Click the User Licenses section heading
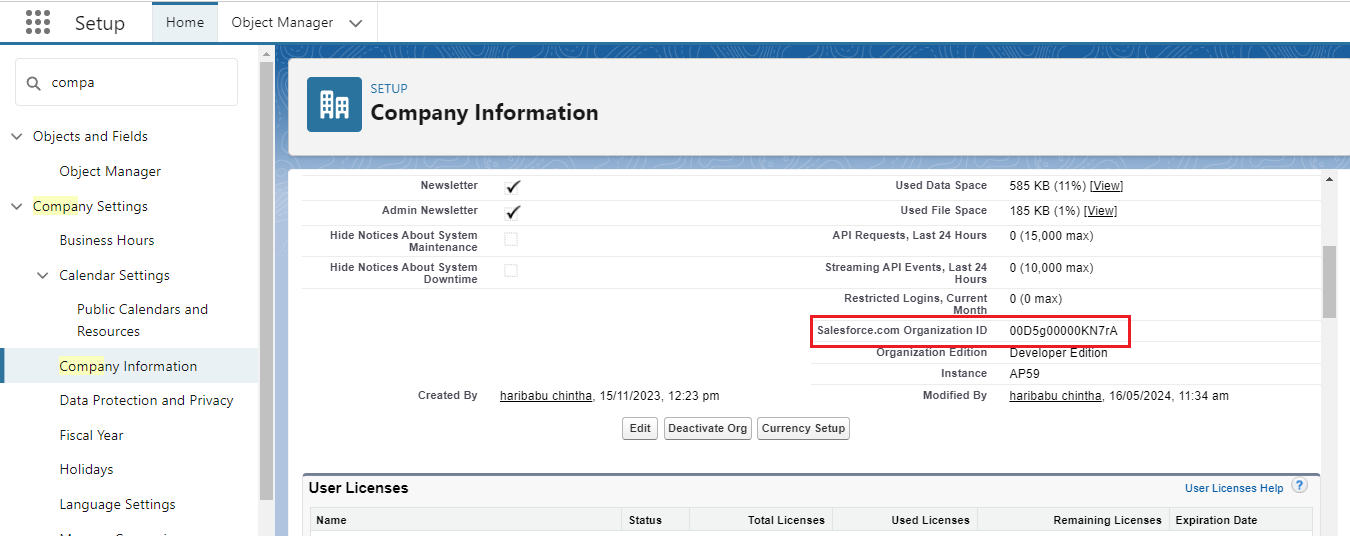This screenshot has height=536, width=1350. pyautogui.click(x=358, y=488)
